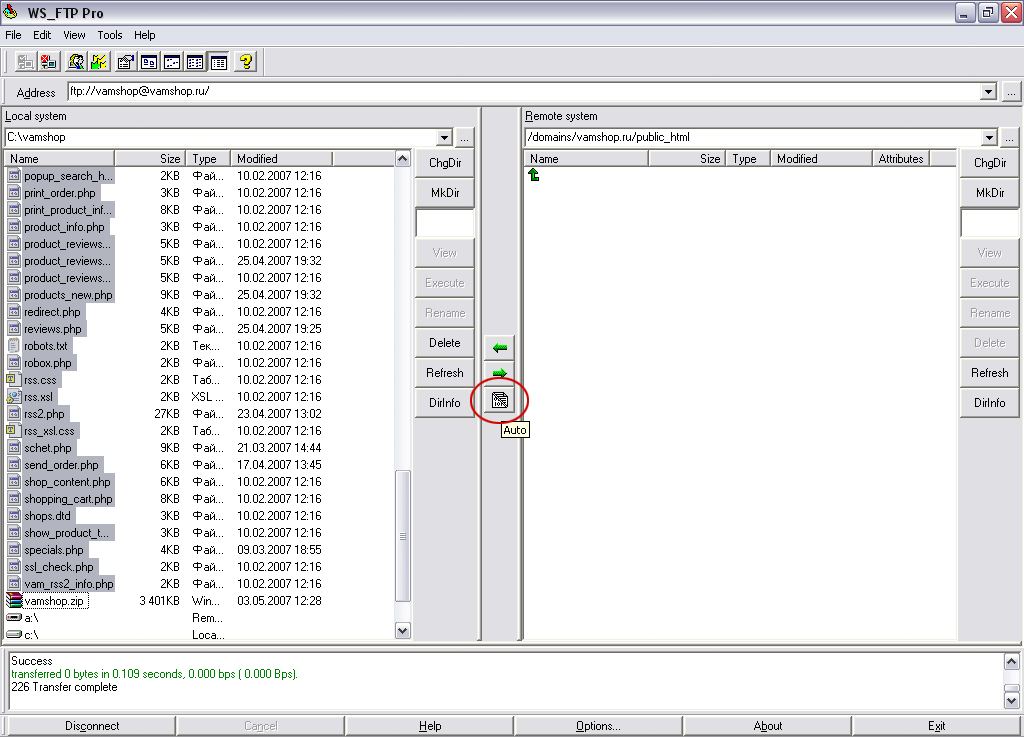The height and width of the screenshot is (737, 1024).
Task: Open the options notepad toolbar icon
Action: click(126, 62)
